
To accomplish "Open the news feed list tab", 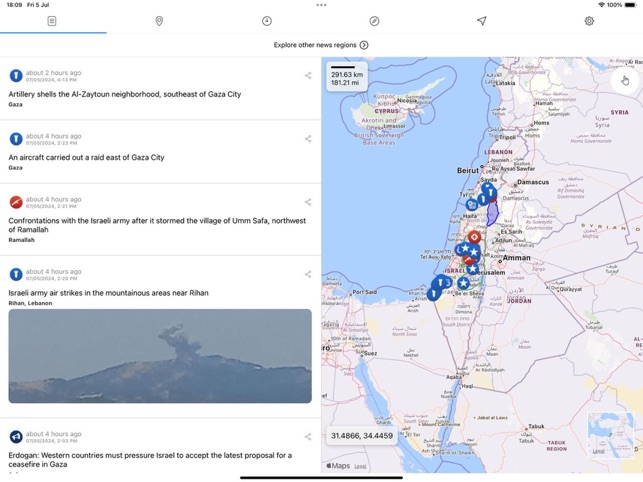I will [x=52, y=21].
